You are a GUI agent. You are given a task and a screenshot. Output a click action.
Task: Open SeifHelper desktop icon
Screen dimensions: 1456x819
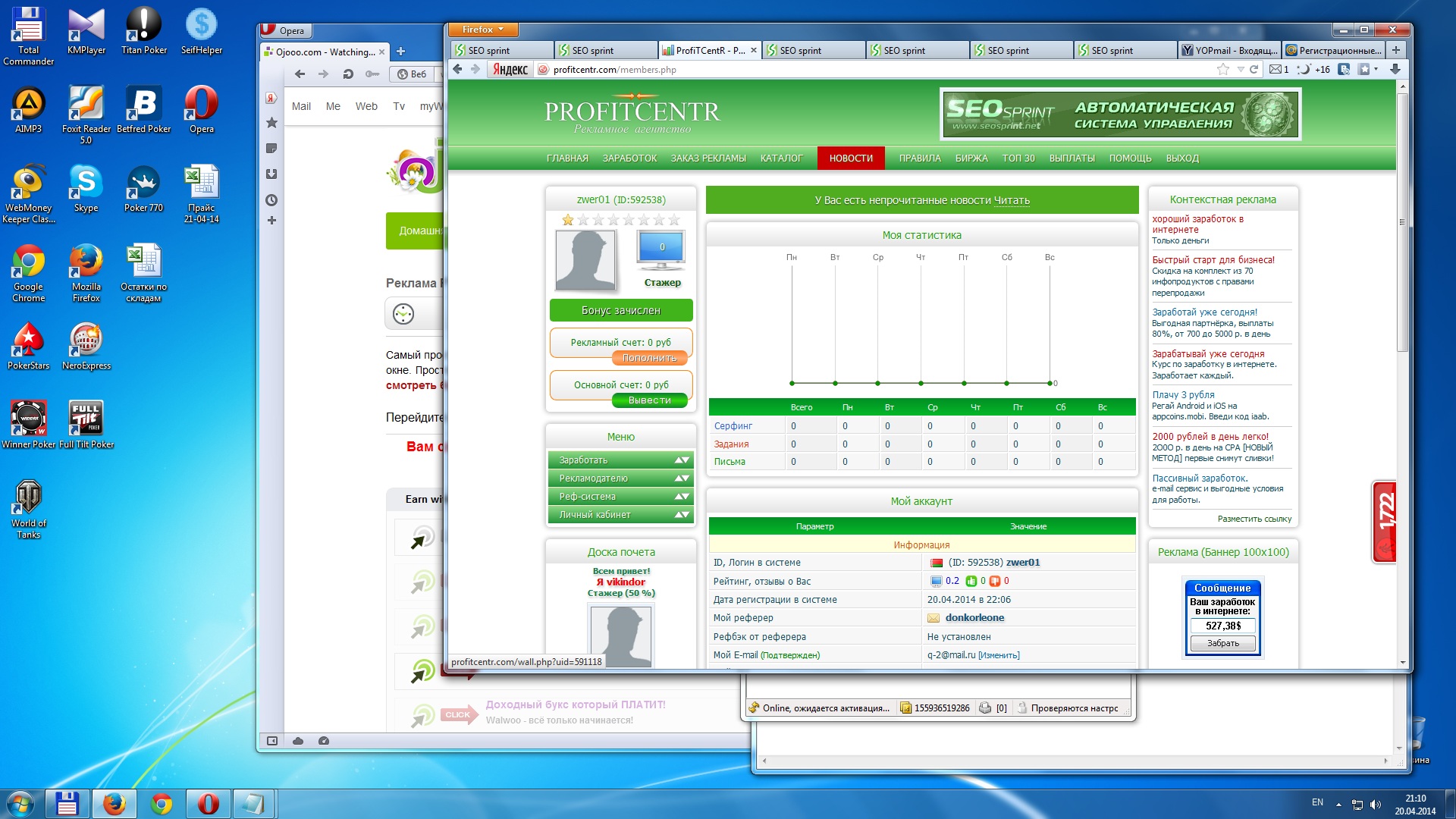[x=202, y=30]
